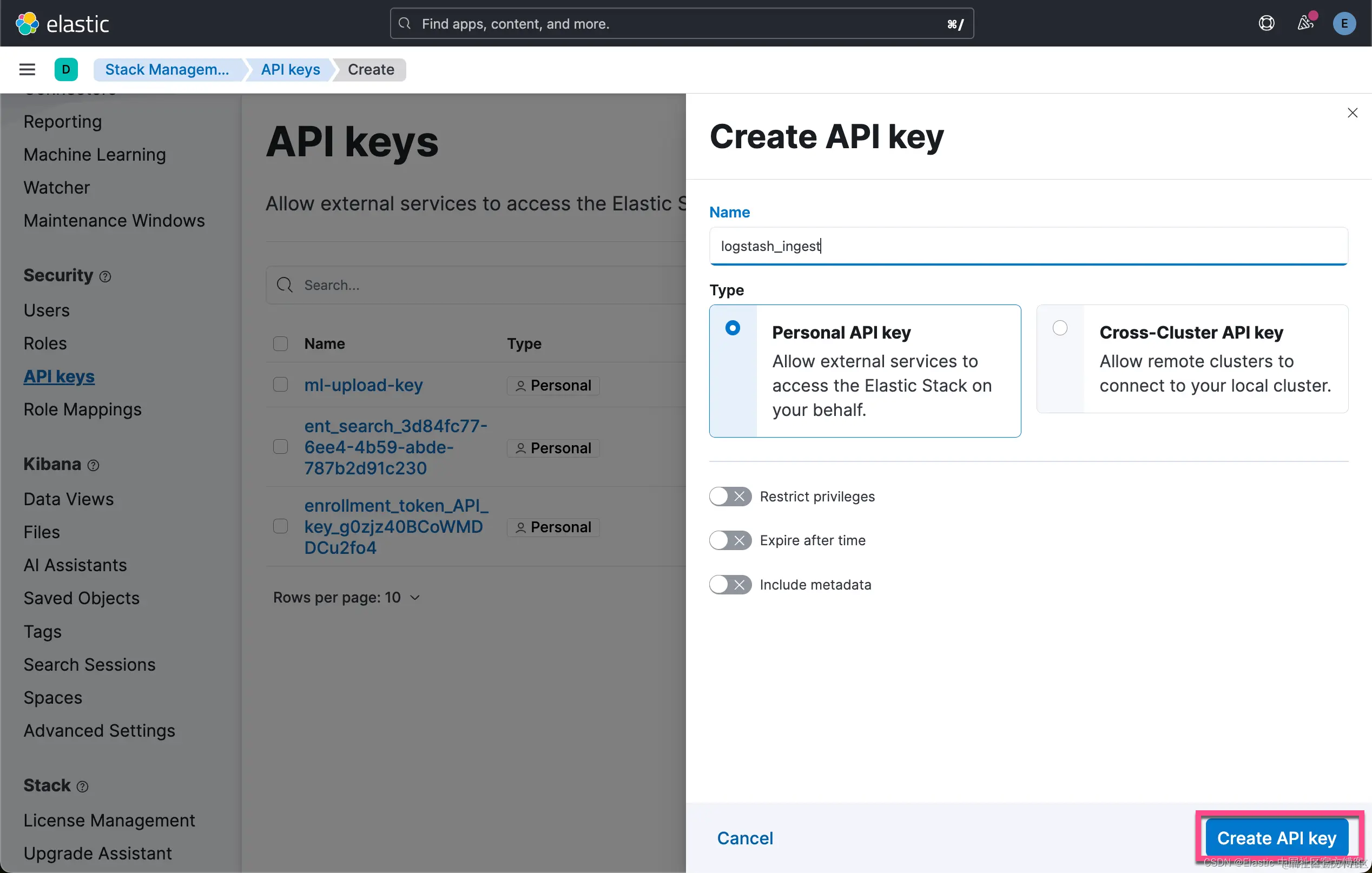Click the D space avatar icon

point(66,69)
